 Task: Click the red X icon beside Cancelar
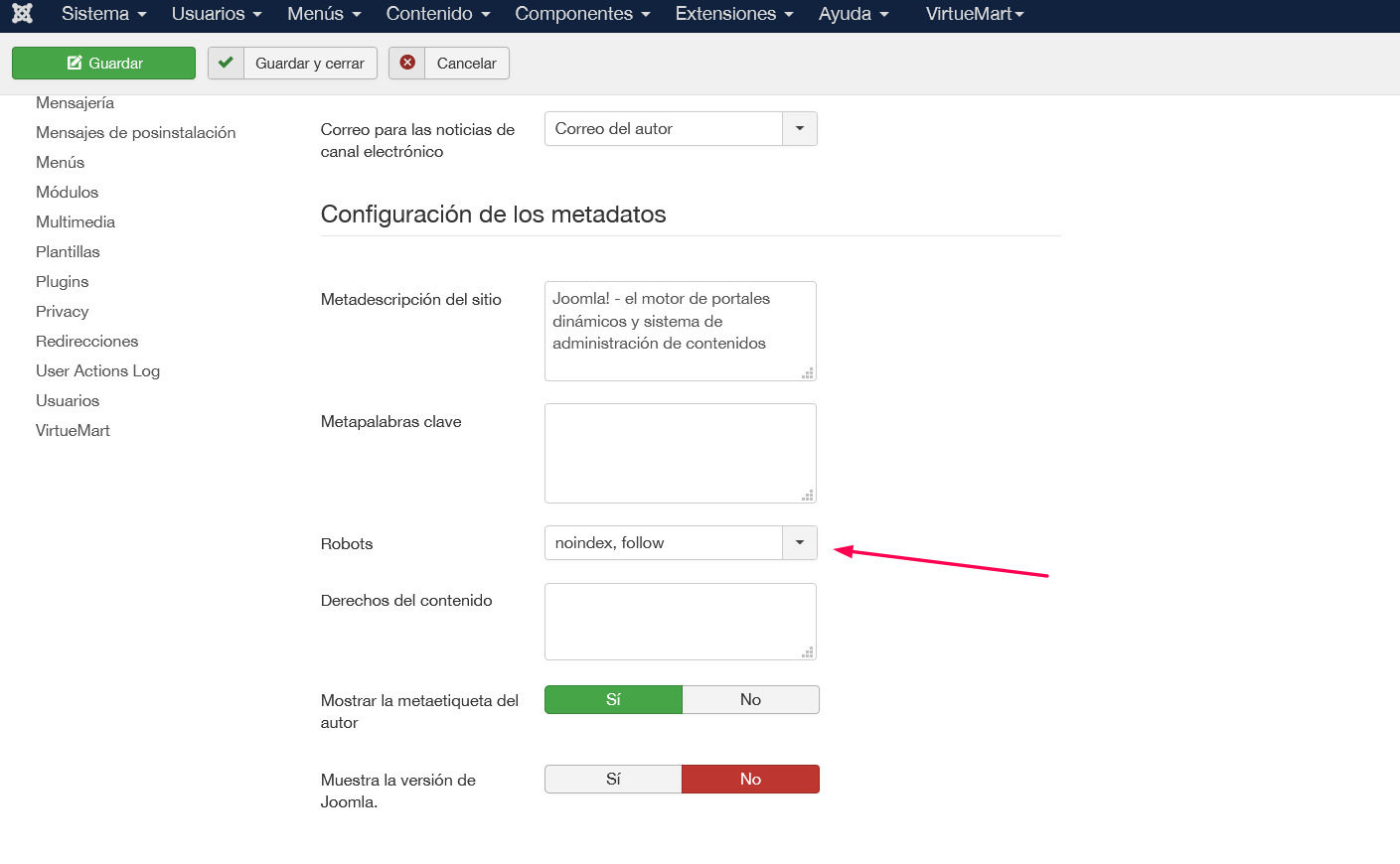(407, 63)
